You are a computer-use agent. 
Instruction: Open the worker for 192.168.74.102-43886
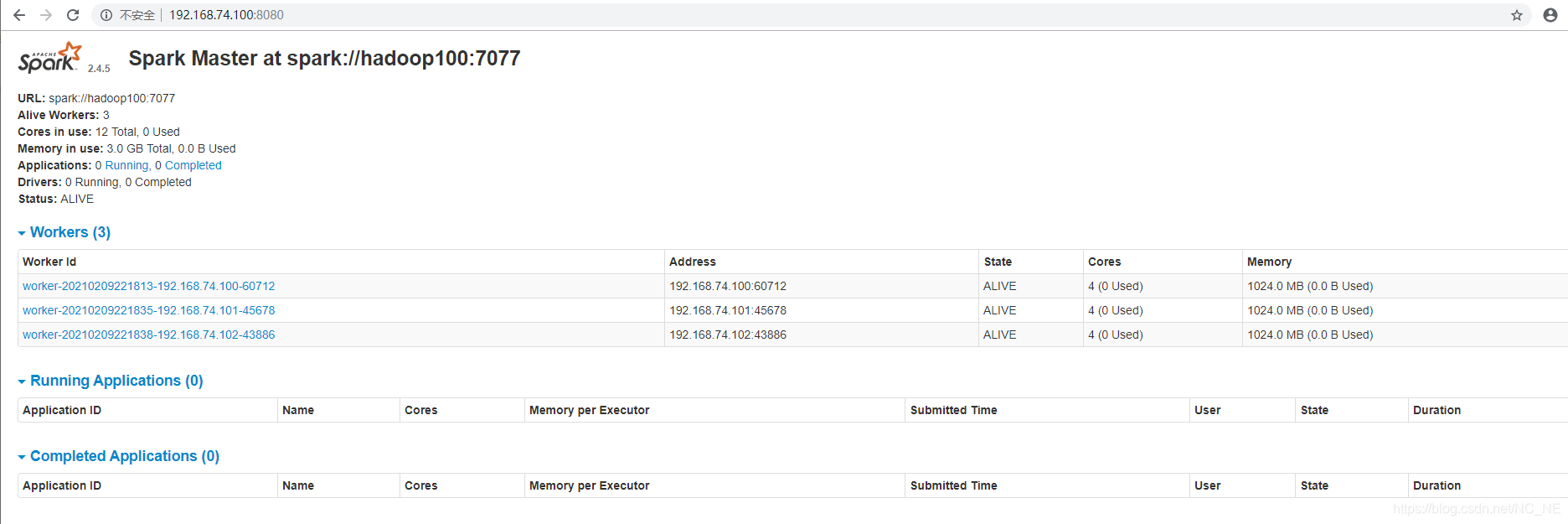[148, 335]
